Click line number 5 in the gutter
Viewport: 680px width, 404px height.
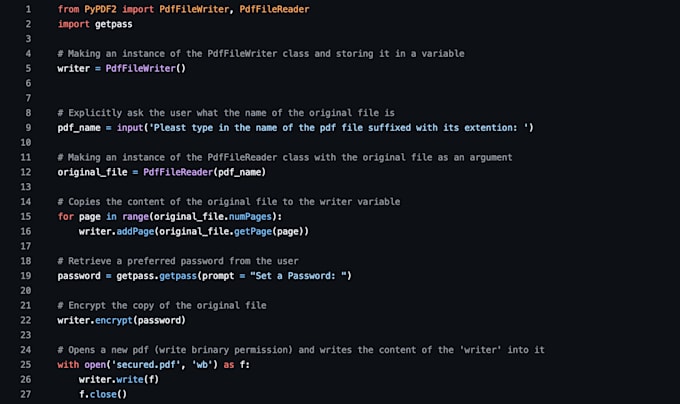[x=28, y=68]
